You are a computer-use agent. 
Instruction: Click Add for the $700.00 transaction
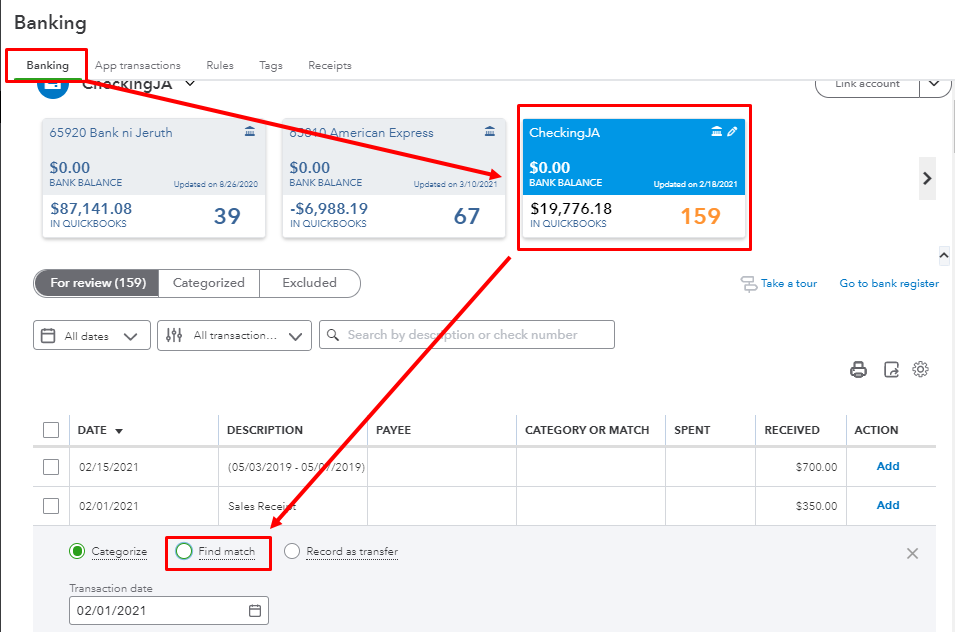pos(888,466)
